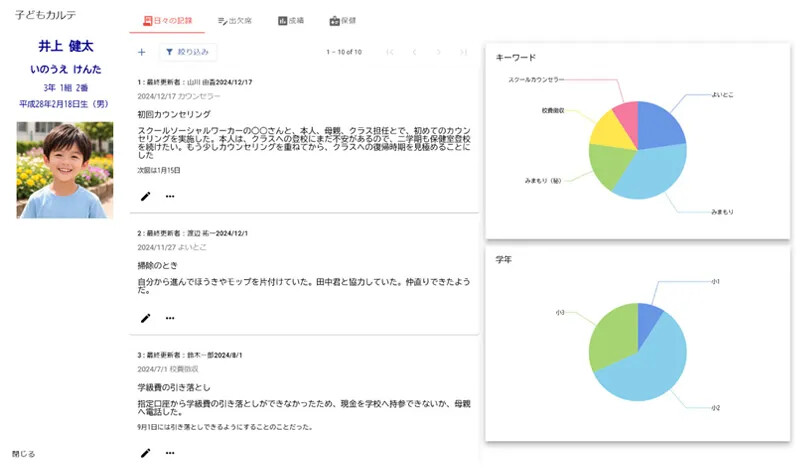Edit the 掃除のとき record with pencil
800x470 pixels.
coord(145,318)
